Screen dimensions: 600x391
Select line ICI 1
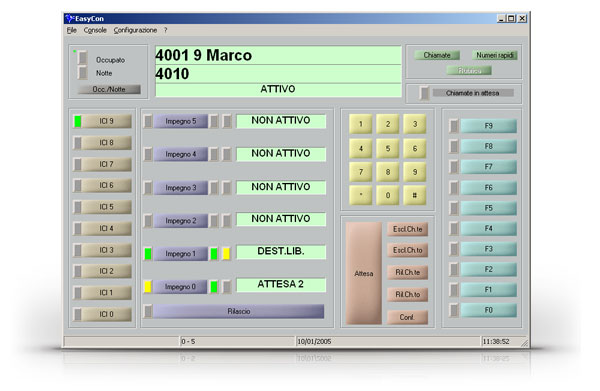107,293
